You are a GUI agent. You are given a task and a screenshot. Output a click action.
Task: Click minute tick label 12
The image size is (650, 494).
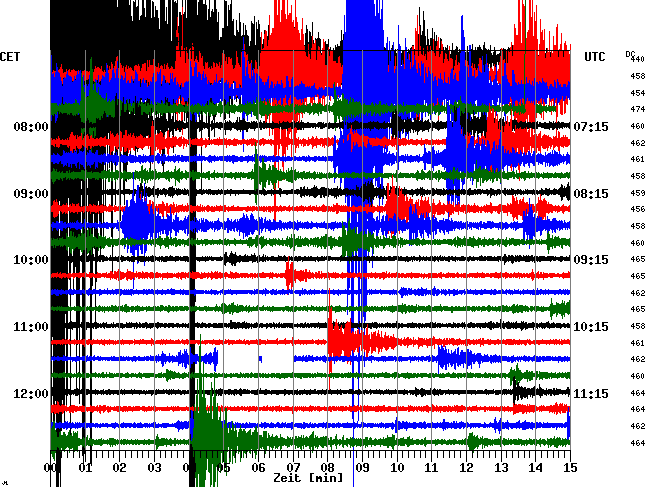[x=466, y=468]
